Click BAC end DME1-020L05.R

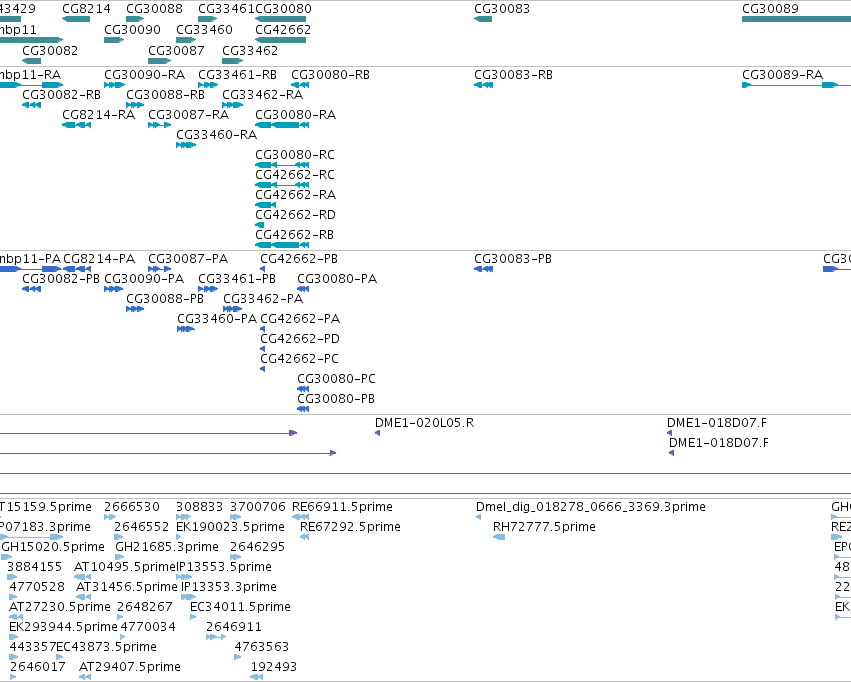[424, 423]
